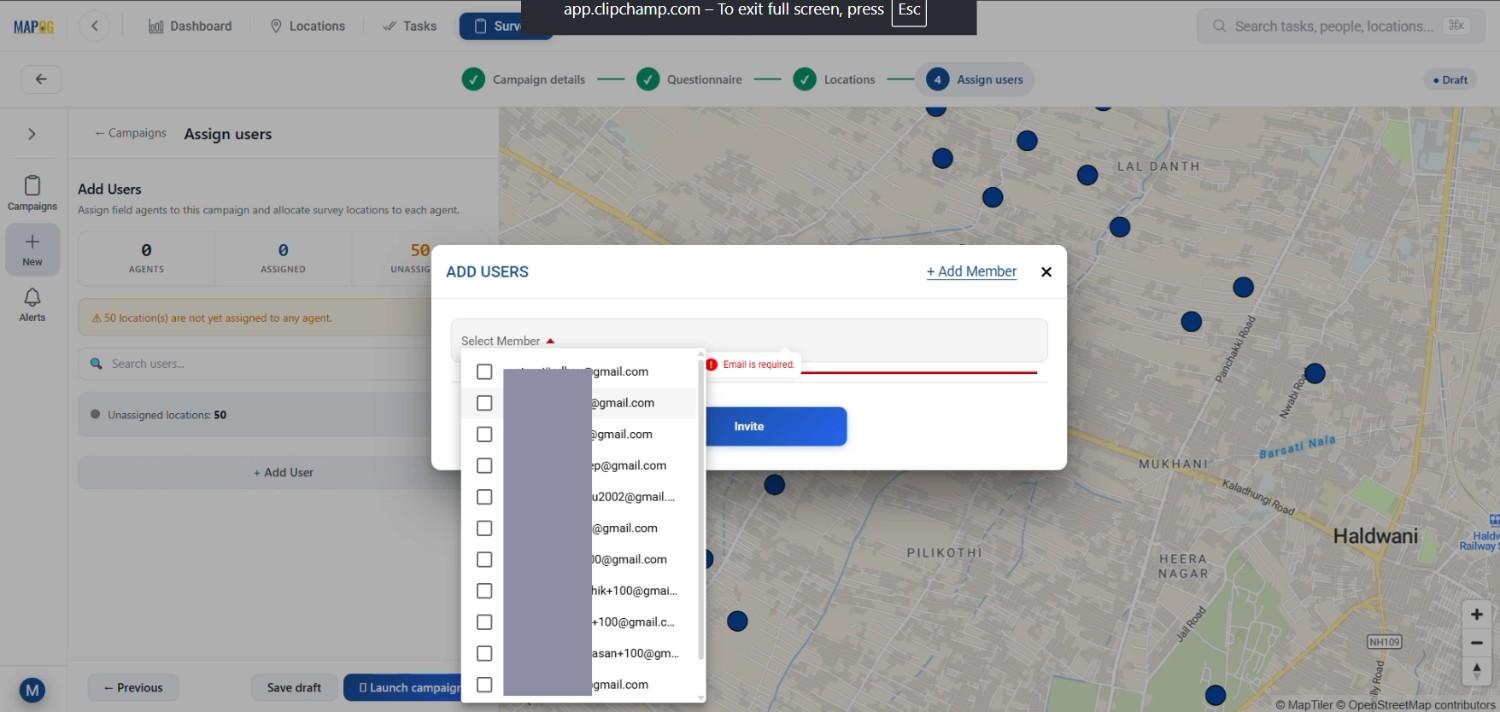Click the member list scrollbar

click(x=701, y=510)
